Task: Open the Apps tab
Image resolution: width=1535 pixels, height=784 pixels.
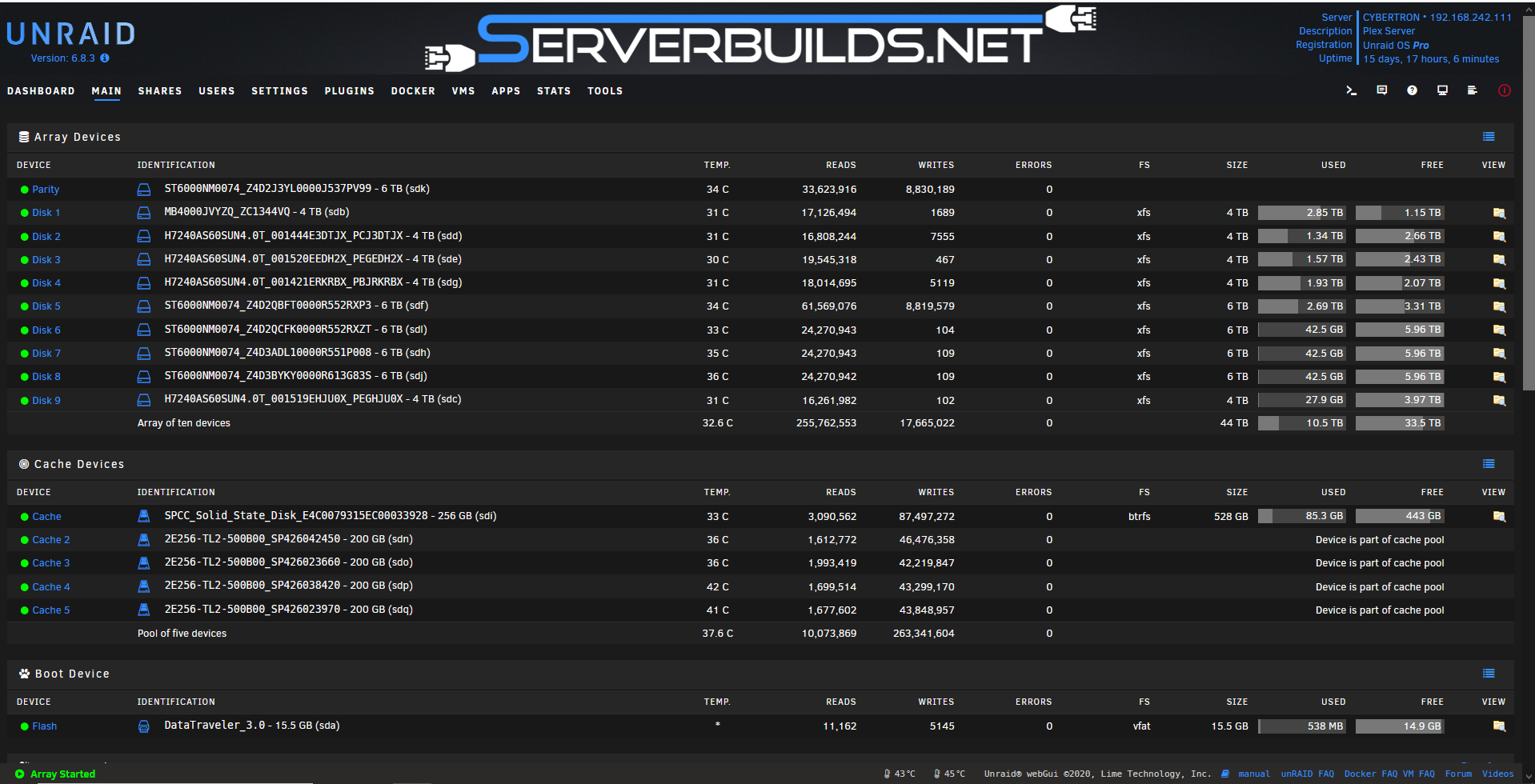Action: point(506,91)
